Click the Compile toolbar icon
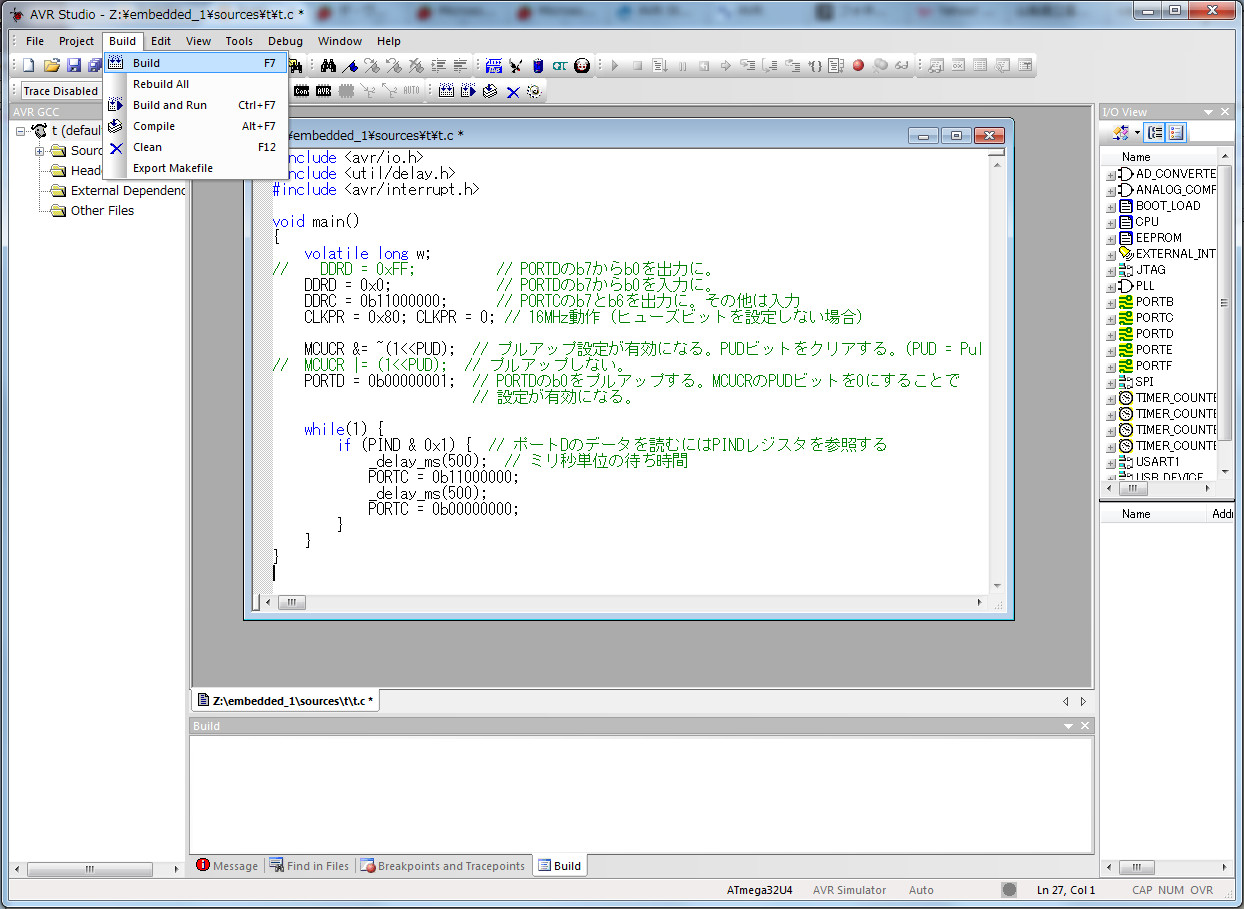 (x=489, y=91)
